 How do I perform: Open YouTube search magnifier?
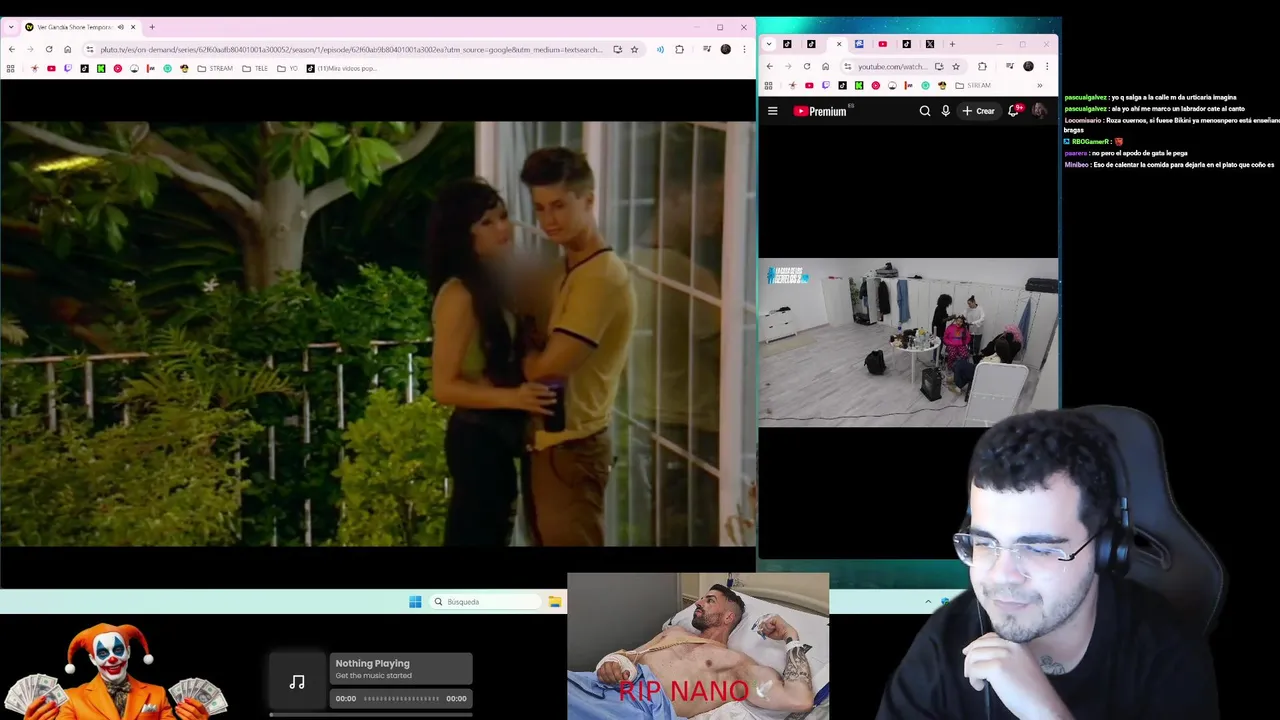pos(925,111)
